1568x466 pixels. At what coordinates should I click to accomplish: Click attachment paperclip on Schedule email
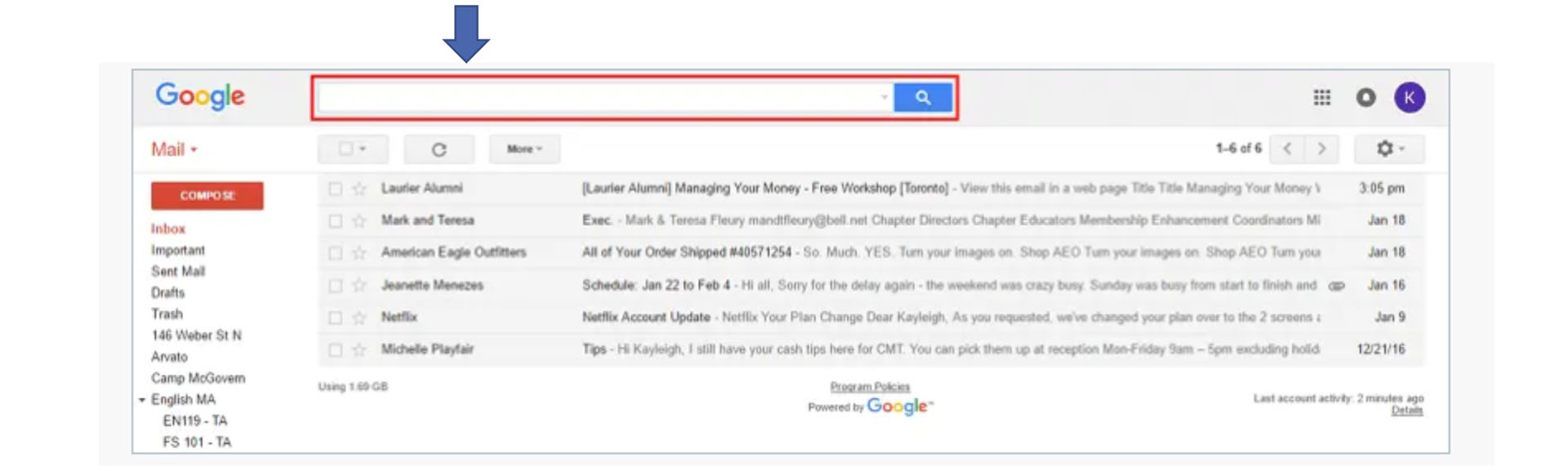(1336, 286)
